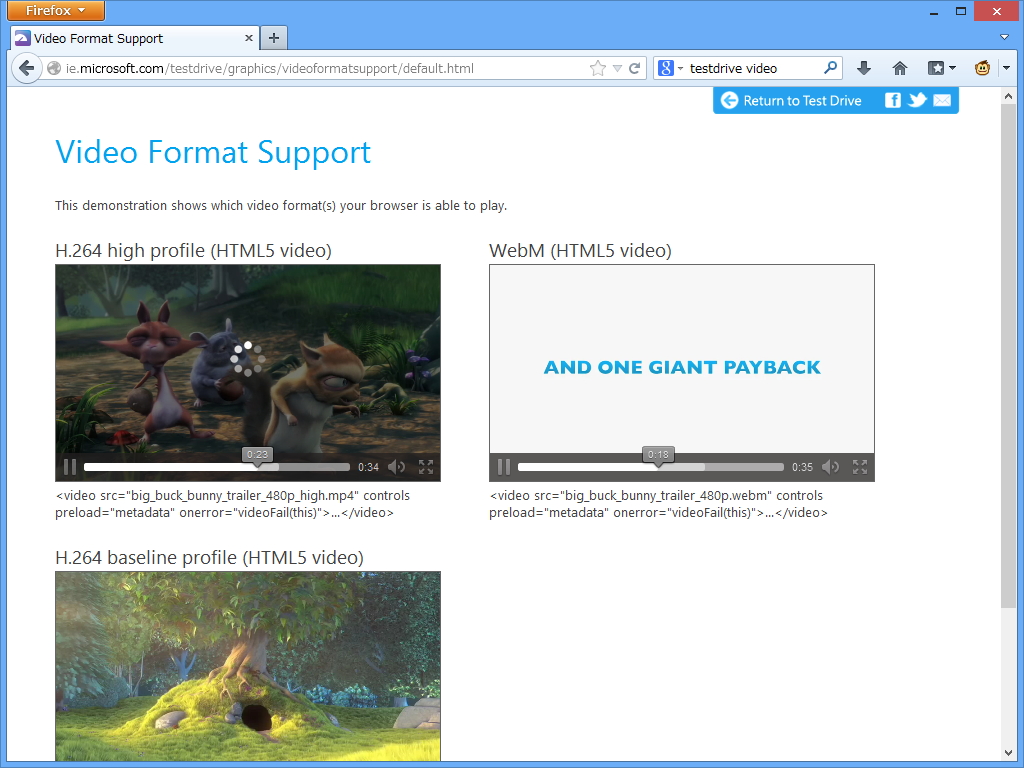
Task: Open the Firefox application menu button
Action: tap(56, 10)
